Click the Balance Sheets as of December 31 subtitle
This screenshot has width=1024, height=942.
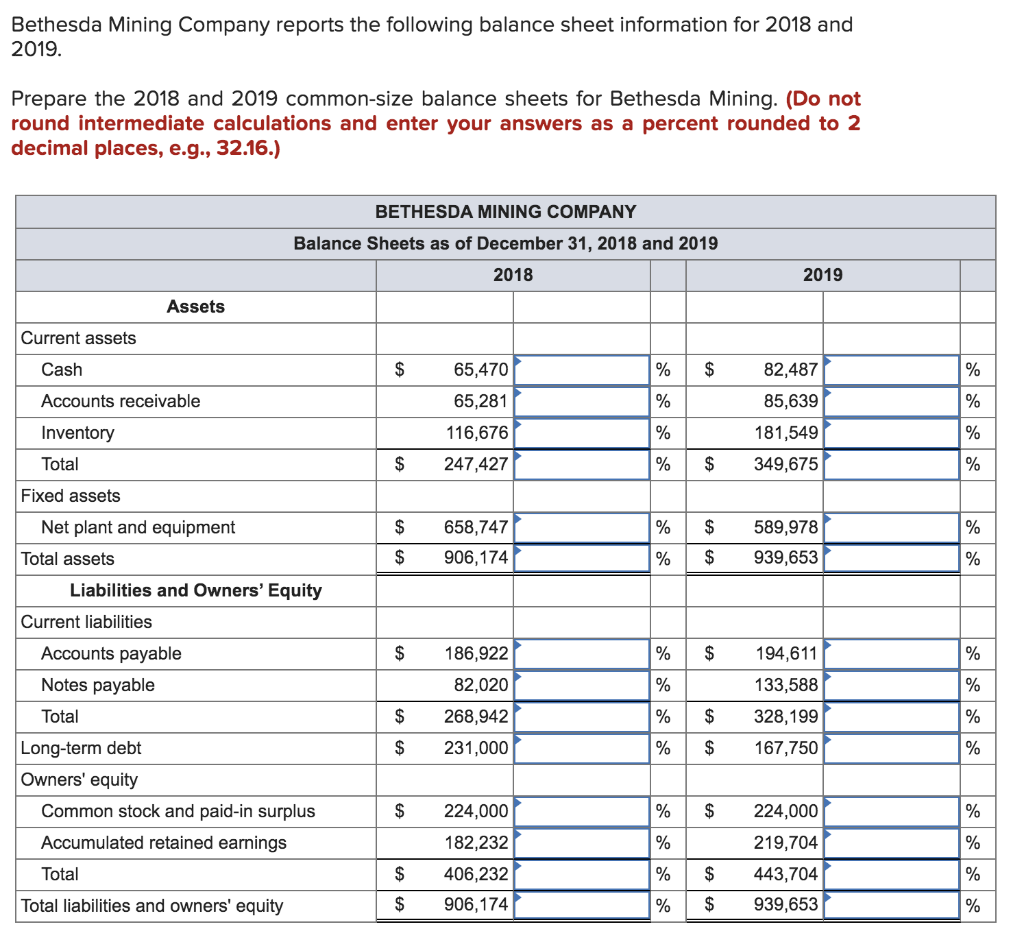point(505,244)
